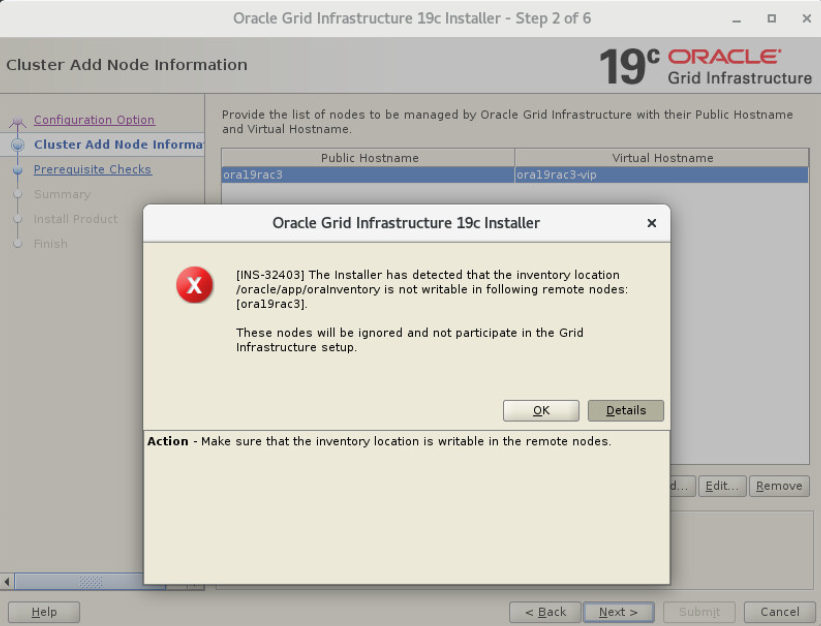Cancel the Grid Infrastructure installer
821x626 pixels.
tap(780, 612)
